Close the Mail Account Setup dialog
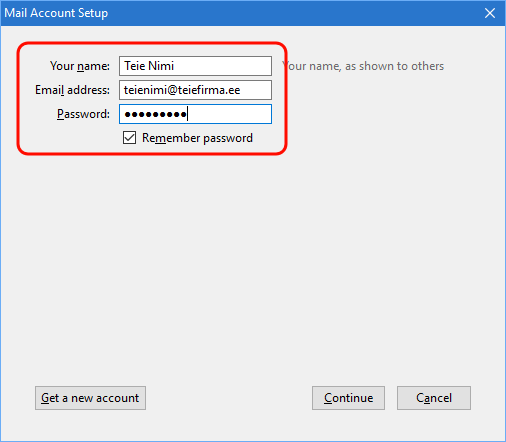Screen dimensions: 506x442 (490, 13)
